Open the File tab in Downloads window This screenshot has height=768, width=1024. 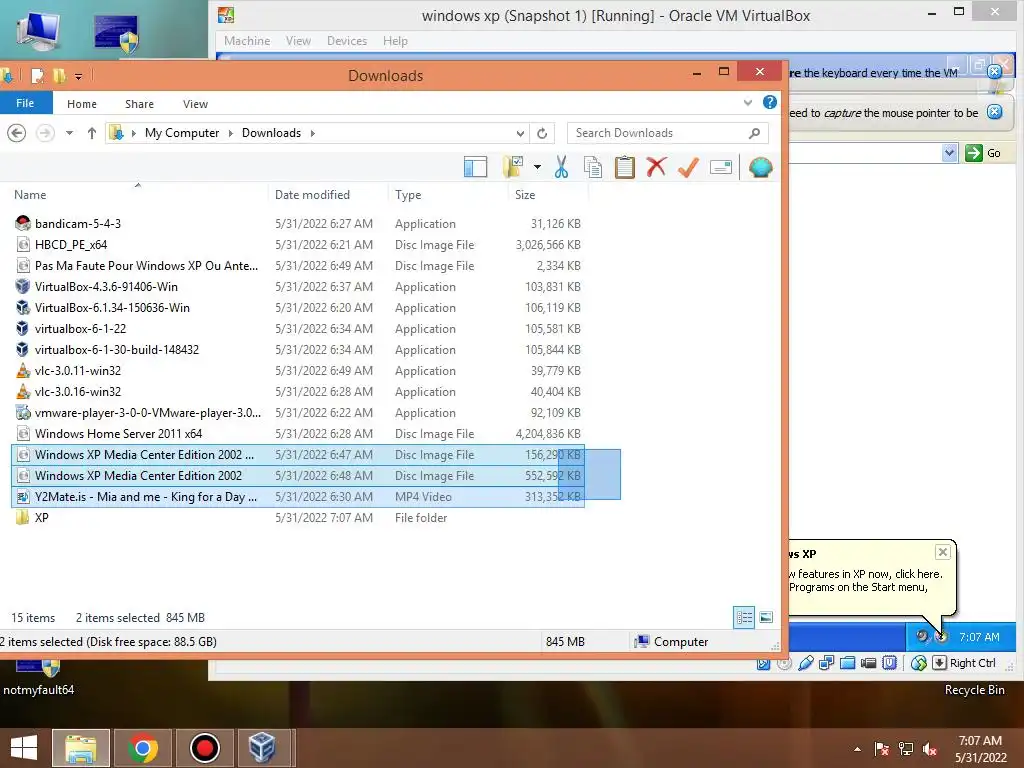(x=25, y=103)
